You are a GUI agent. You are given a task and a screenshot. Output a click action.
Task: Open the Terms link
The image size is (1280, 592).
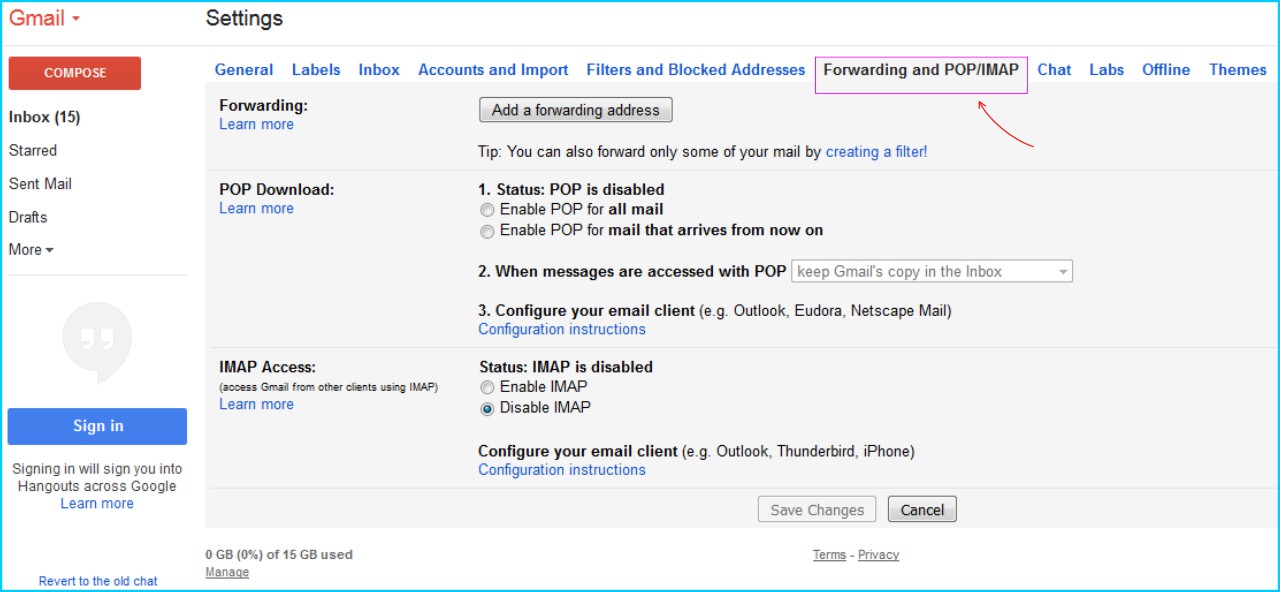click(x=829, y=555)
